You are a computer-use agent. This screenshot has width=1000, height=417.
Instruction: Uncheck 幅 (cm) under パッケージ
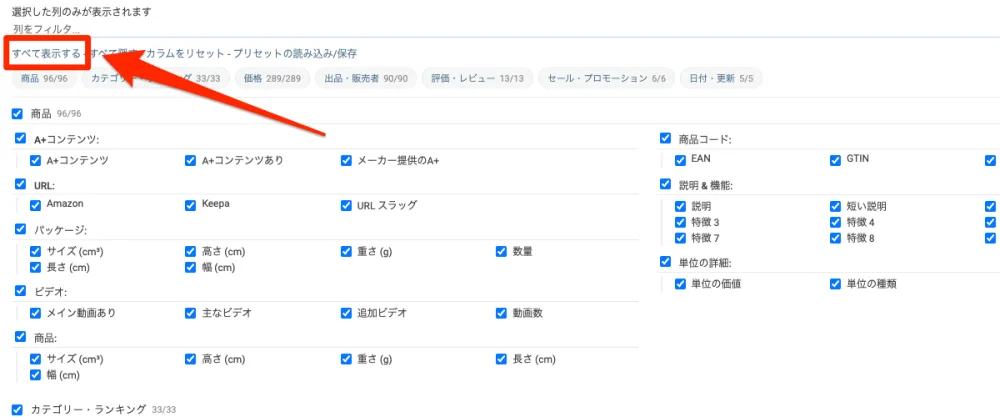click(190, 267)
